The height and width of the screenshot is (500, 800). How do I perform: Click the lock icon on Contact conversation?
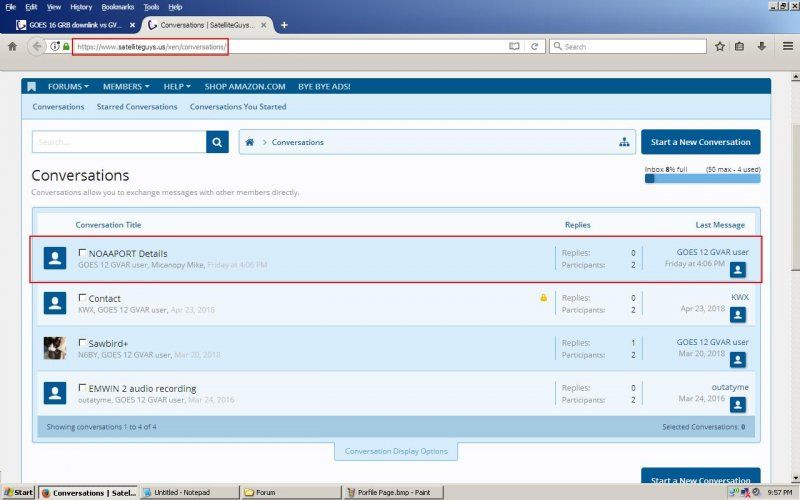[543, 297]
